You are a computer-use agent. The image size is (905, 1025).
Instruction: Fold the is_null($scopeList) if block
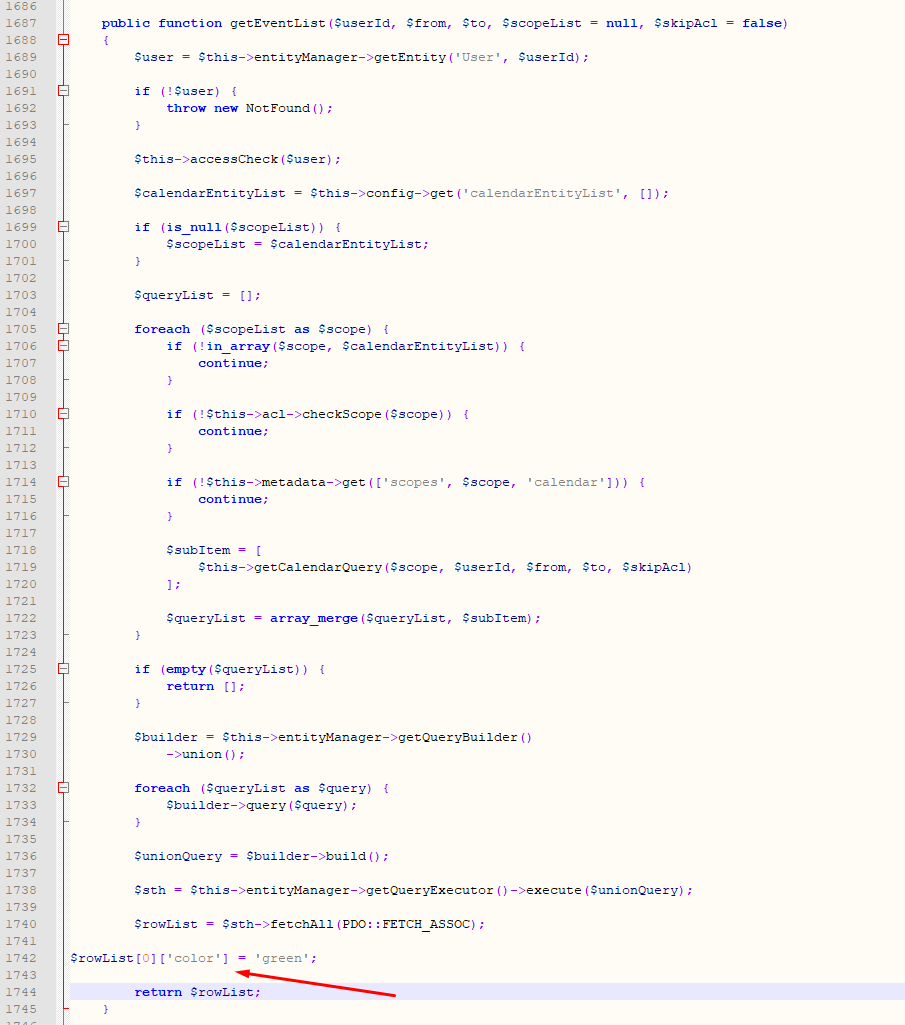tap(64, 227)
